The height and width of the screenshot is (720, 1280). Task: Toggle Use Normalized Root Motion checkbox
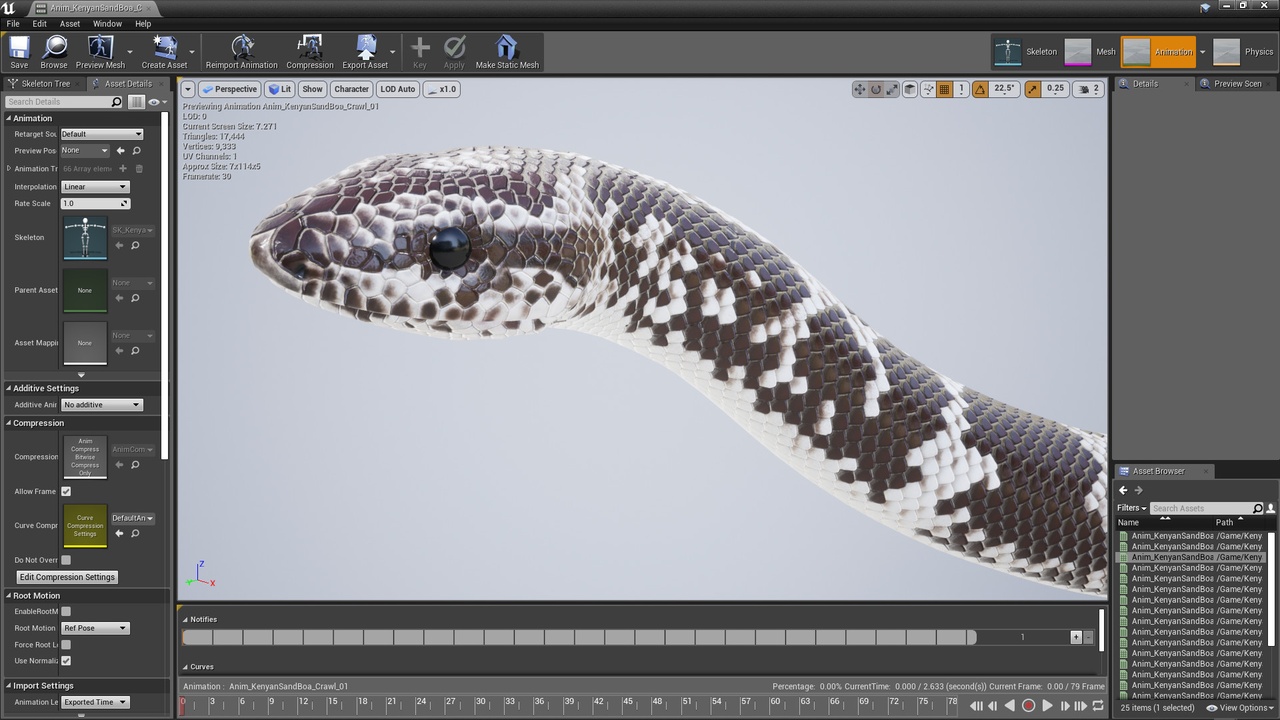[x=66, y=661]
